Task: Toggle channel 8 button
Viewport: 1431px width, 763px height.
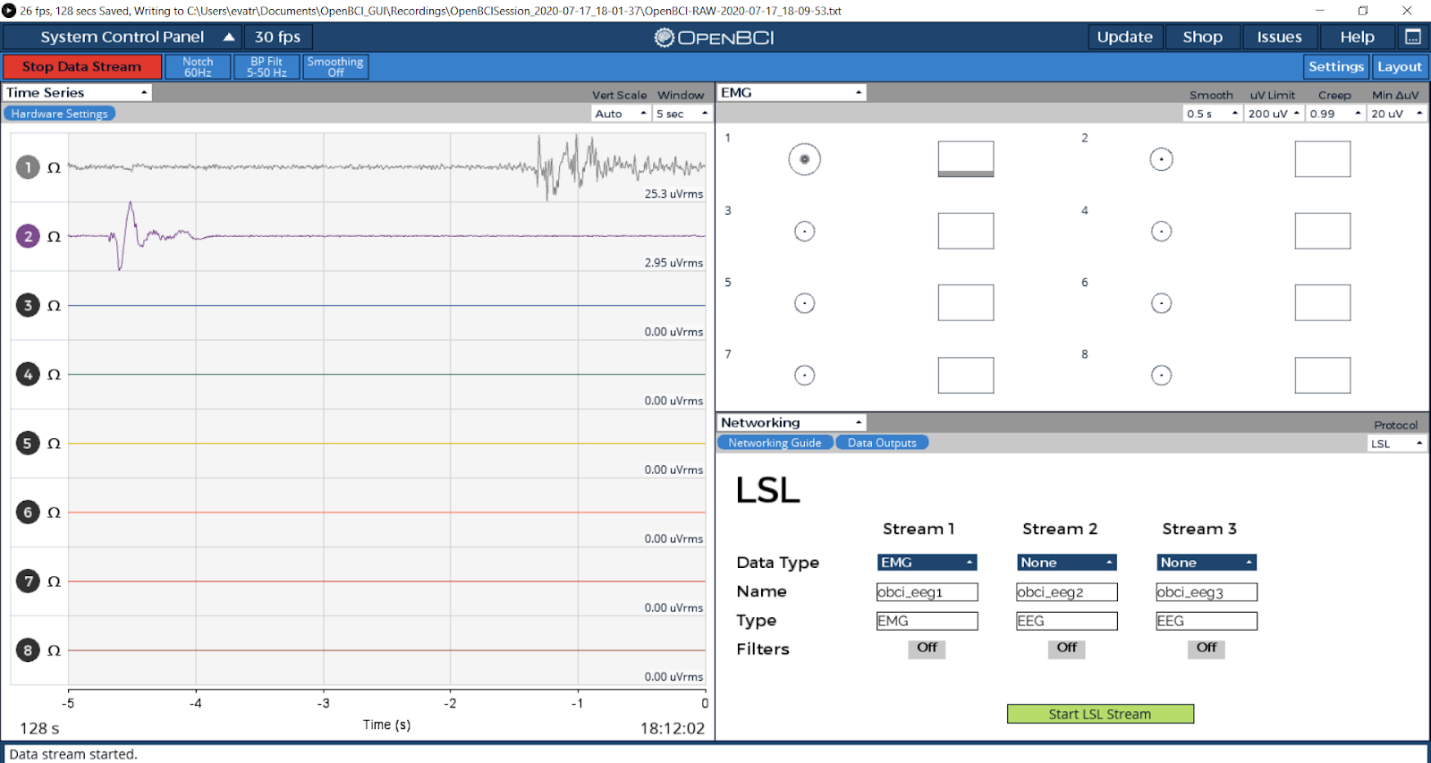Action: (28, 650)
